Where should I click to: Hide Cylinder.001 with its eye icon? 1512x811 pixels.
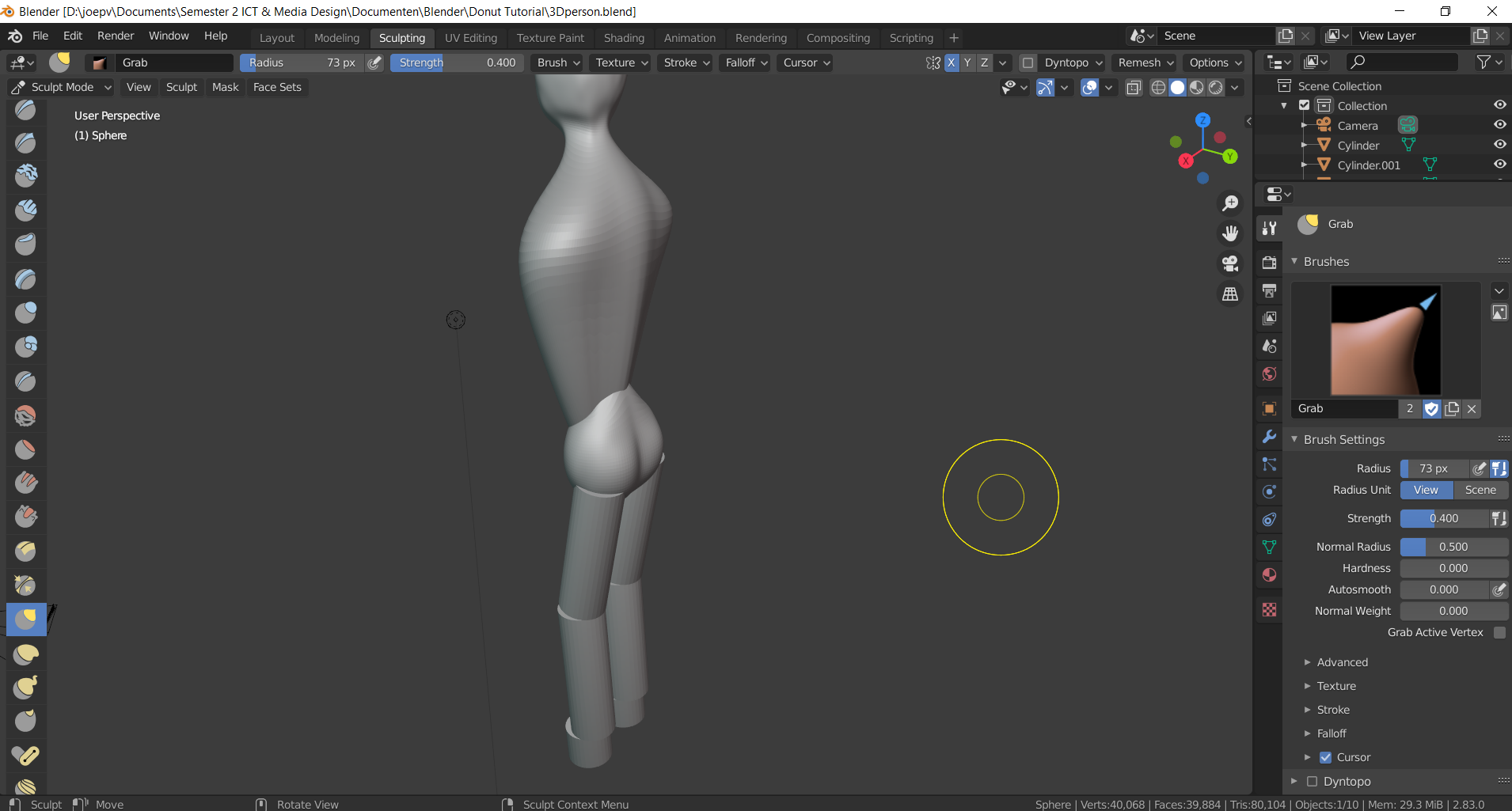coord(1499,165)
